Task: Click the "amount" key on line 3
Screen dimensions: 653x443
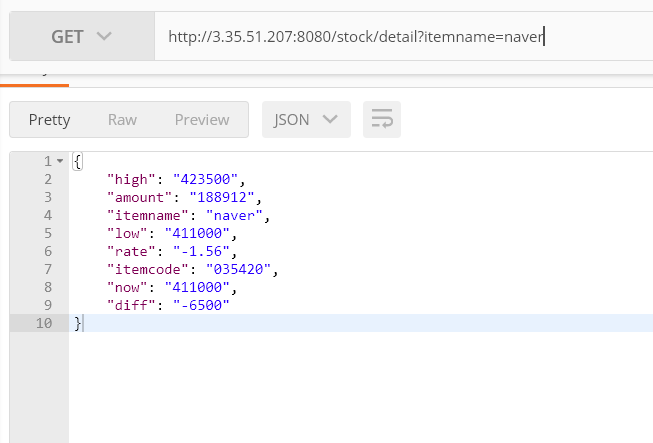Action: (140, 197)
